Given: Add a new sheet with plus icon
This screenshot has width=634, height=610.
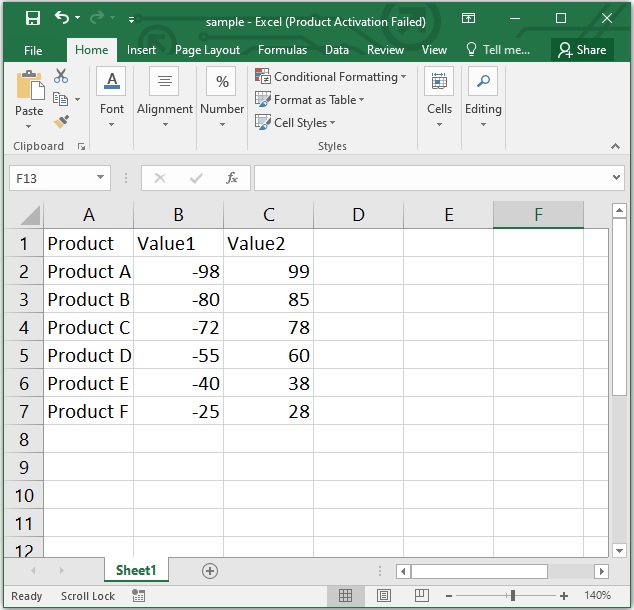Looking at the screenshot, I should coord(210,570).
